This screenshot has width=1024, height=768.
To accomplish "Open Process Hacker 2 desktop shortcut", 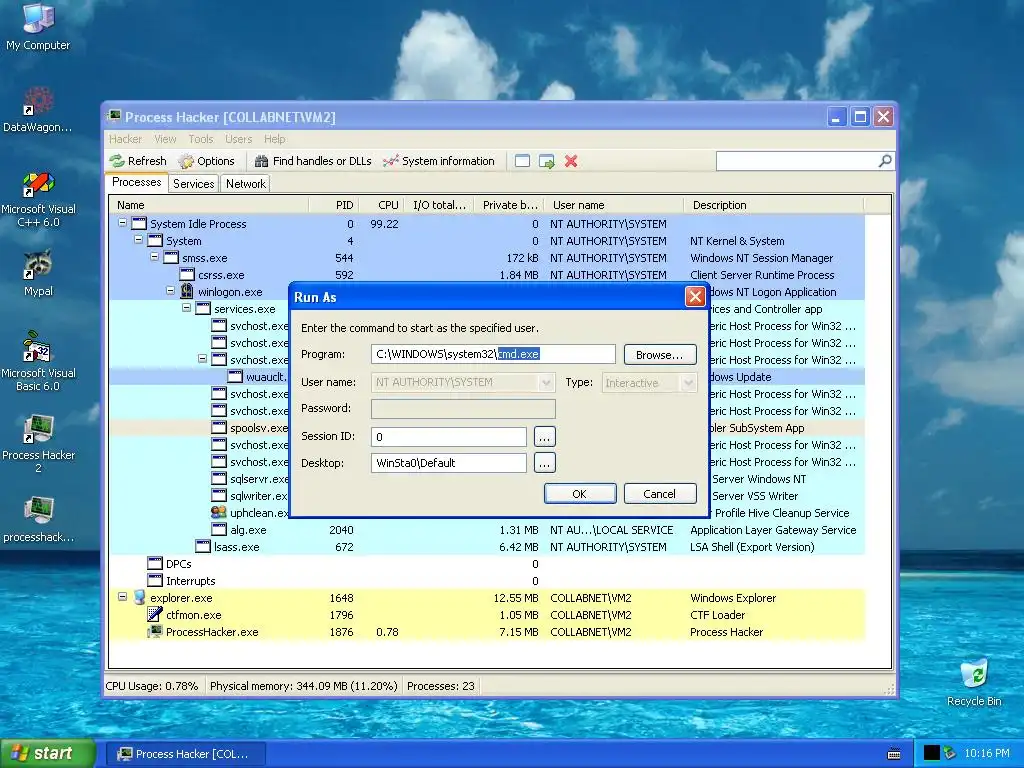I will (38, 444).
